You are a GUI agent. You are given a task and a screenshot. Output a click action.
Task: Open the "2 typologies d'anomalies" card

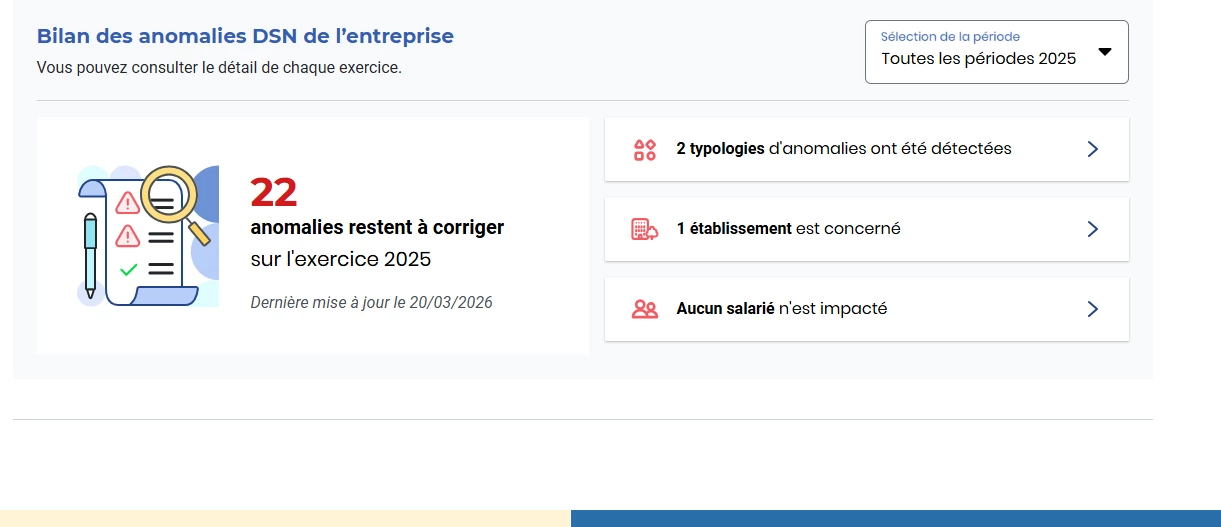point(843,149)
